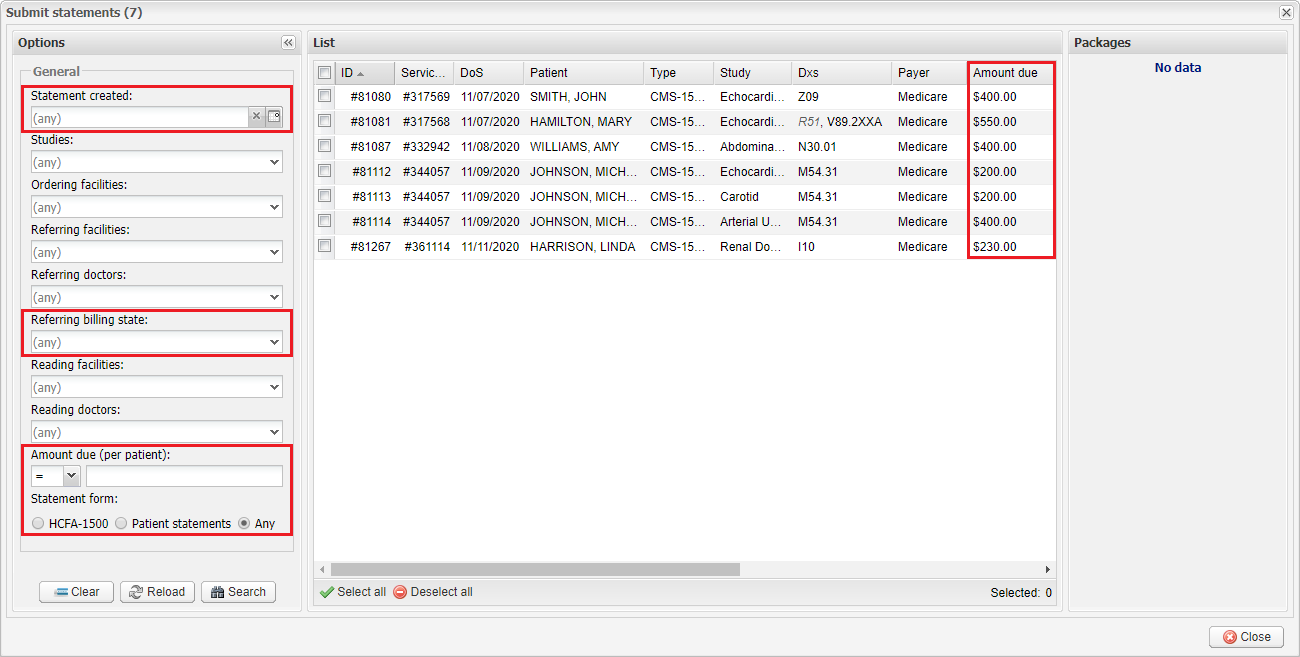
Task: Click the Search button
Action: (238, 591)
